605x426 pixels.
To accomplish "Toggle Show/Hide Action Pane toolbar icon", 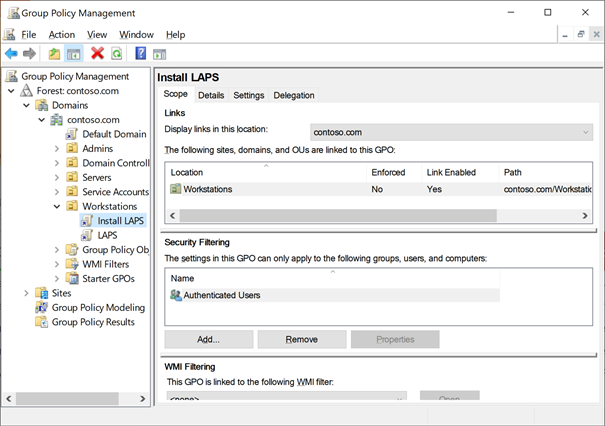I will point(159,54).
